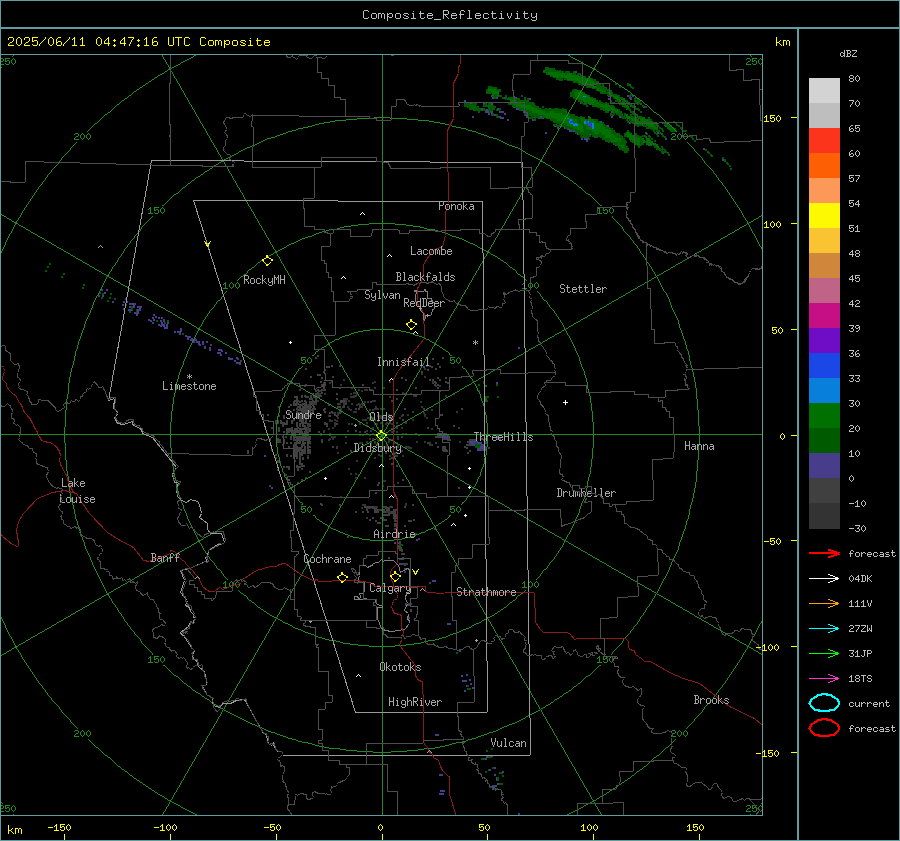The height and width of the screenshot is (841, 900).
Task: Click the 18TS legend label
Action: tap(860, 679)
